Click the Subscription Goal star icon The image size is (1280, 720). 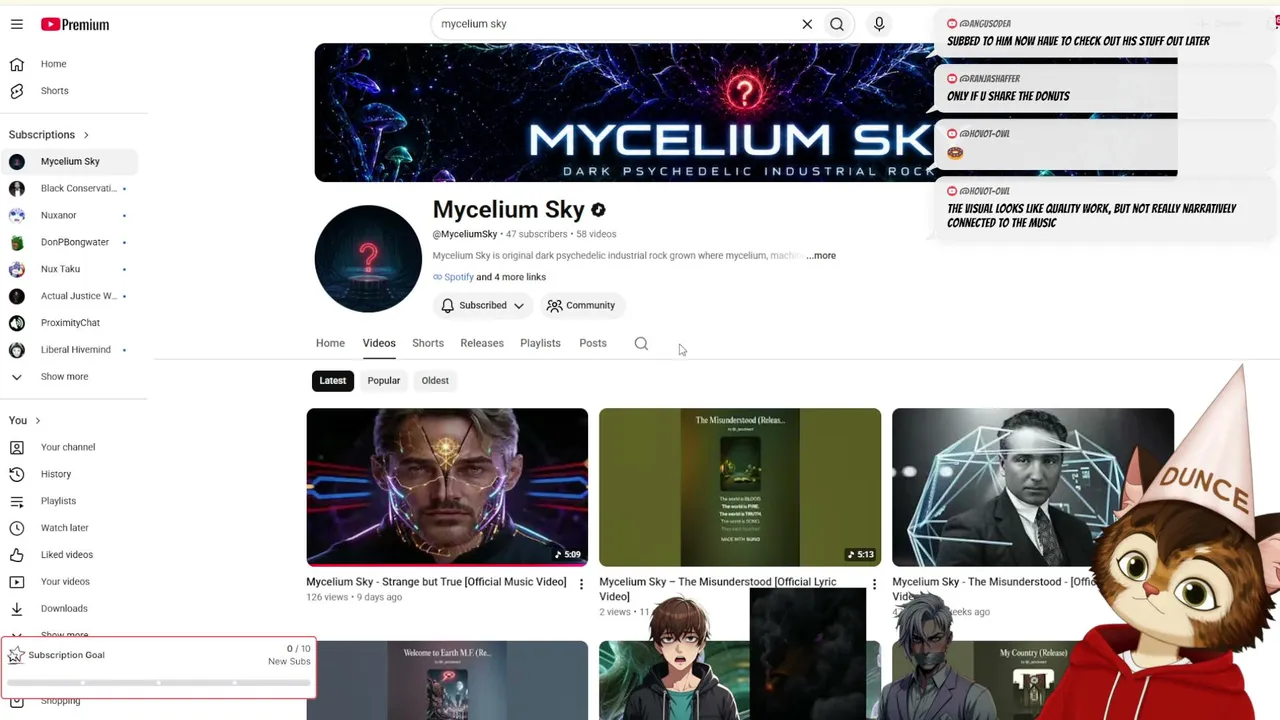pyautogui.click(x=16, y=656)
